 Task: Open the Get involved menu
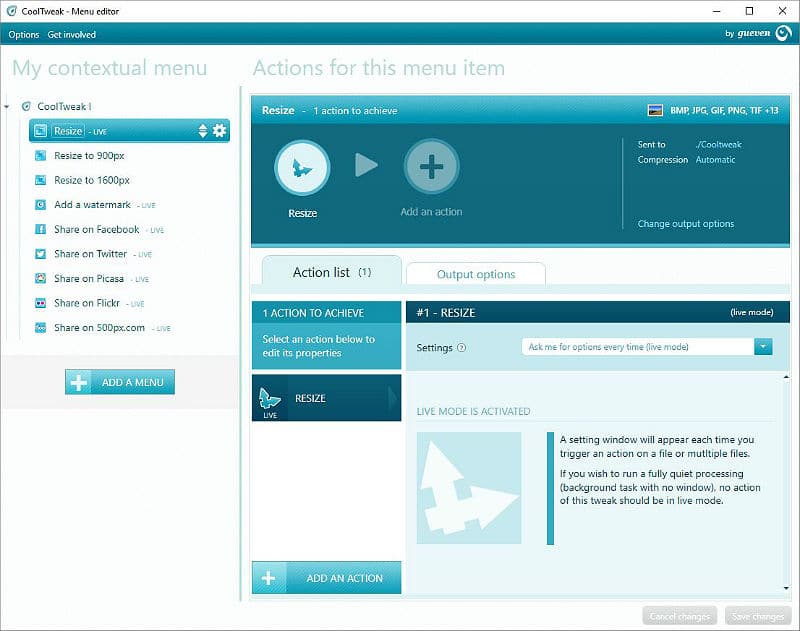point(71,34)
